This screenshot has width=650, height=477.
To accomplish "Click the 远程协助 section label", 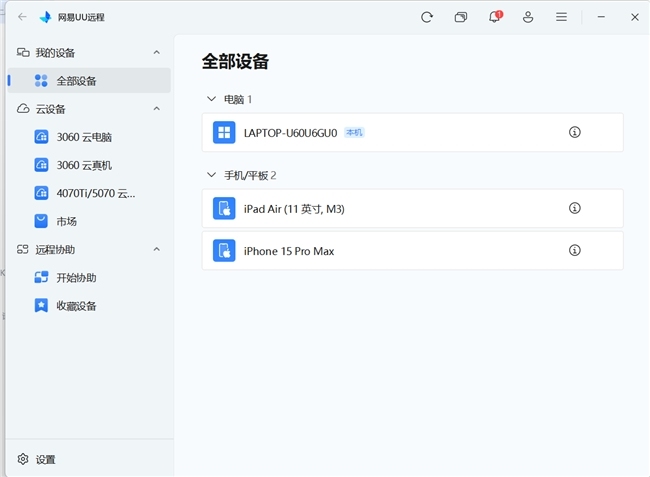I will tap(55, 249).
